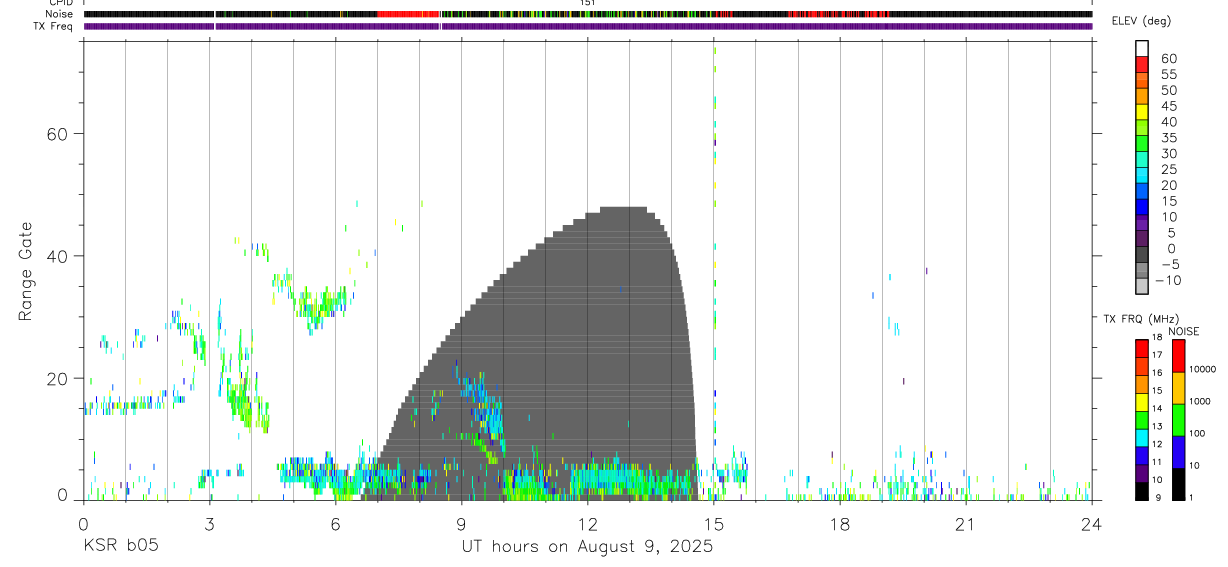Screen dimensions: 1228x567
Task: Click the '100' label on NOISE scale
Action: point(1198,433)
